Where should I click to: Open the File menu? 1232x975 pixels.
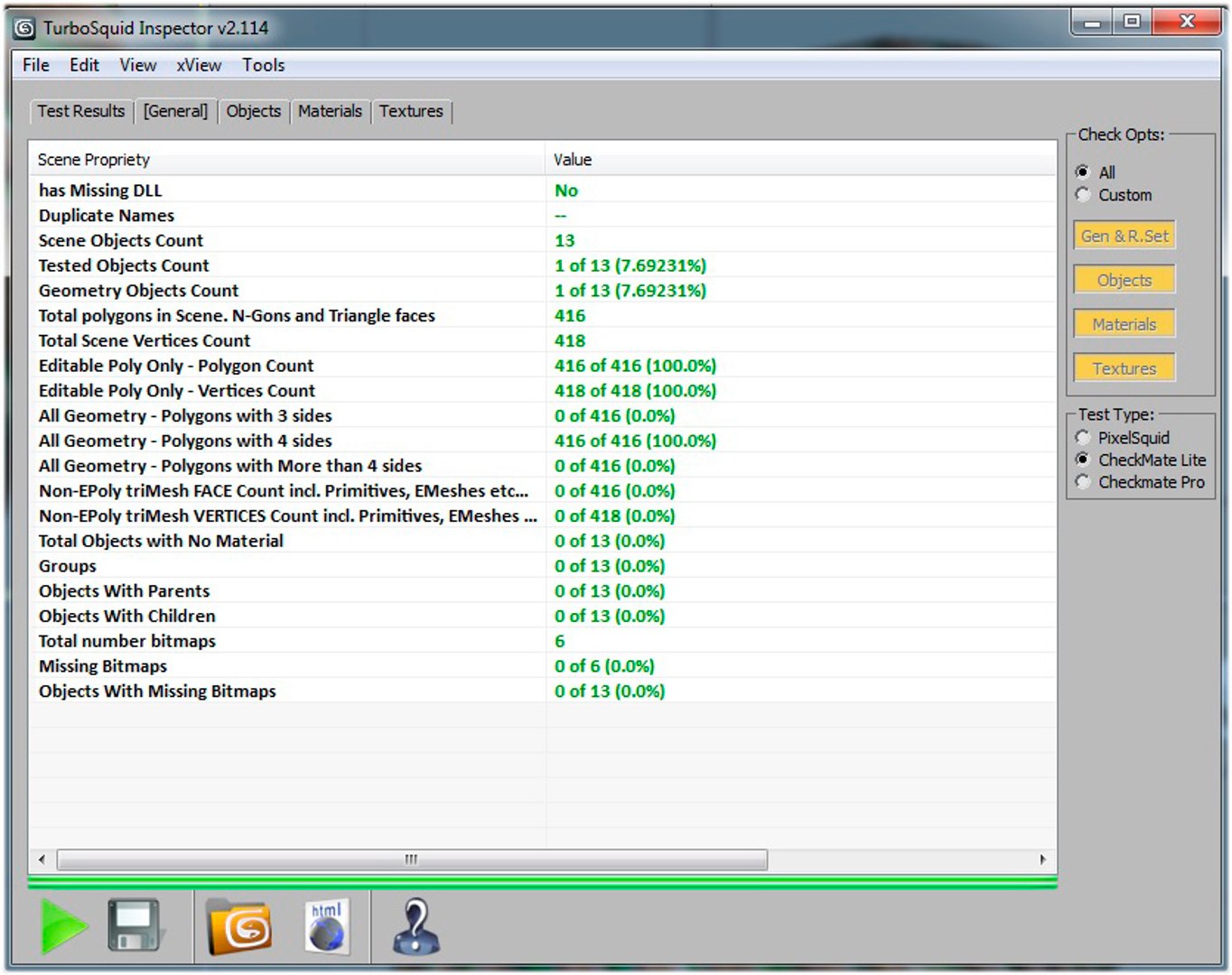point(36,65)
